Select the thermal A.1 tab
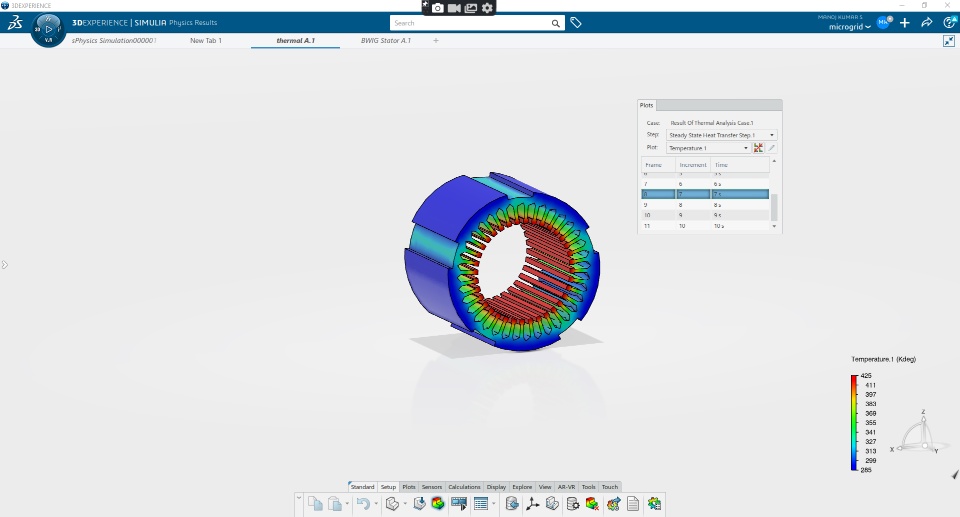Viewport: 960px width, 517px height. 295,40
